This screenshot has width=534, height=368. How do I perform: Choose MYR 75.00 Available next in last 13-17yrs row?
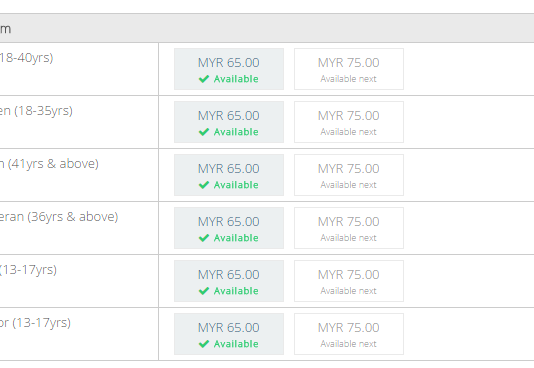(349, 334)
